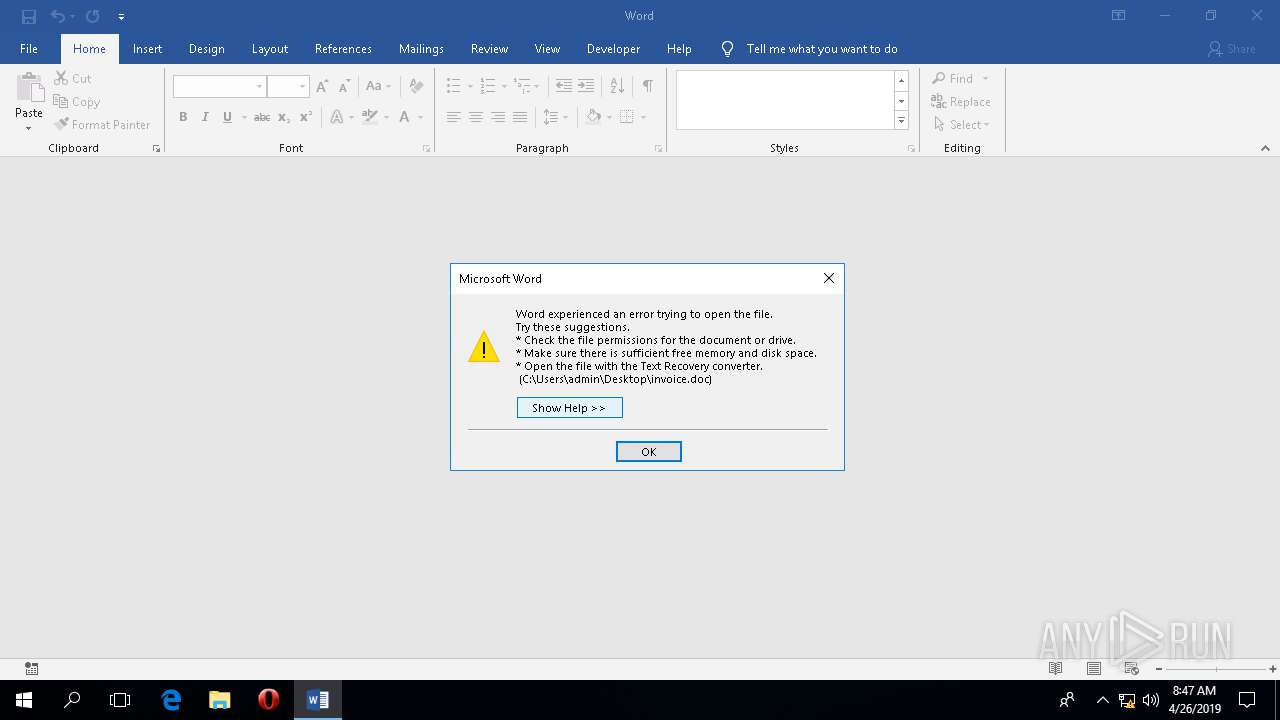Click Clear All Formatting icon
Viewport: 1280px width, 720px height.
point(416,86)
